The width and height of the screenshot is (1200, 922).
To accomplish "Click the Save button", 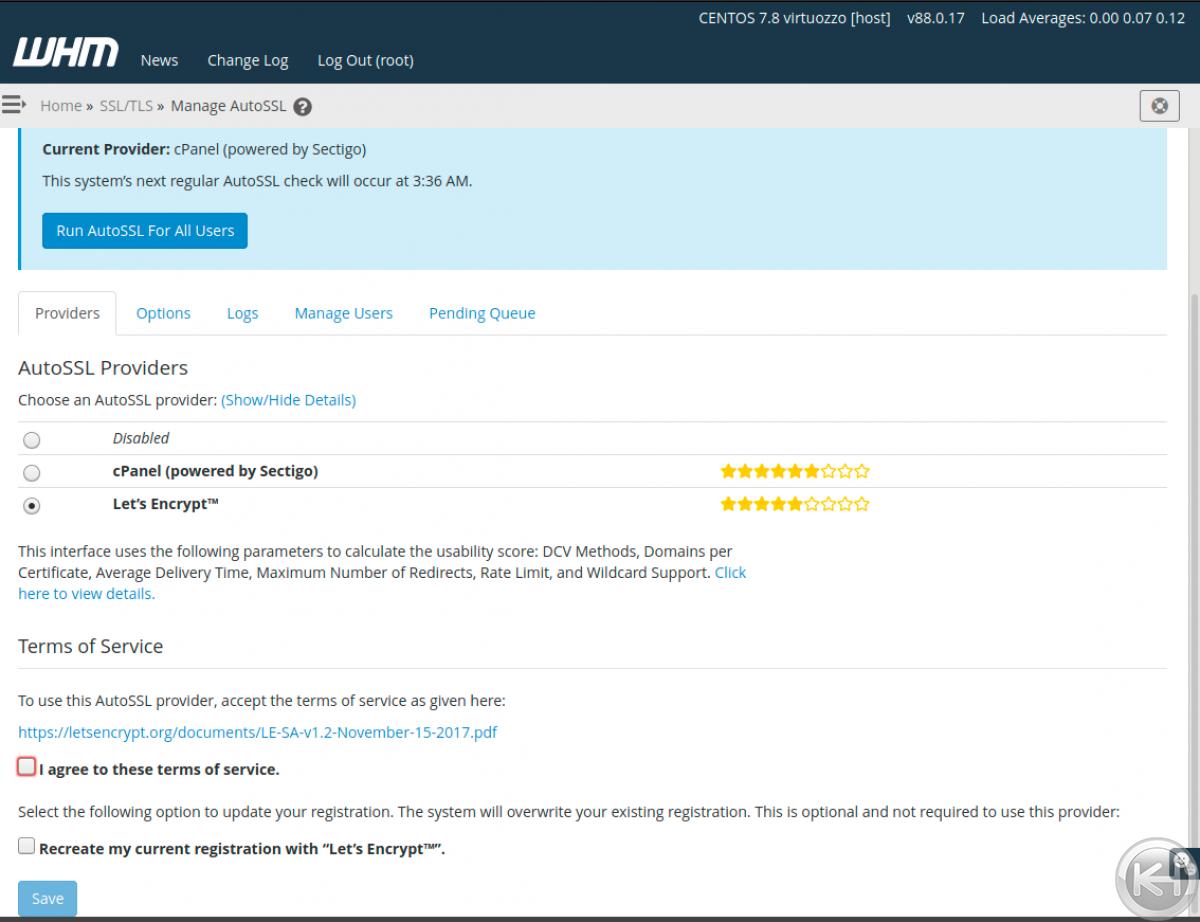I will pos(47,898).
